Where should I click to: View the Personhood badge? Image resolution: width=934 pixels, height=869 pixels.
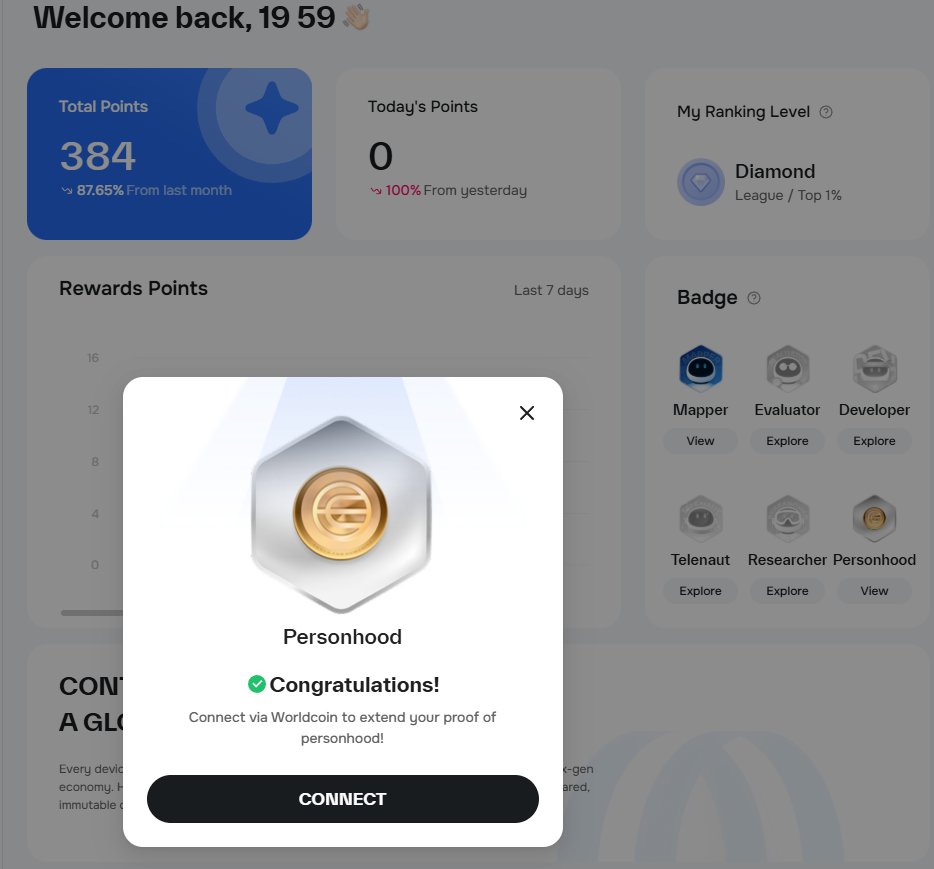874,591
